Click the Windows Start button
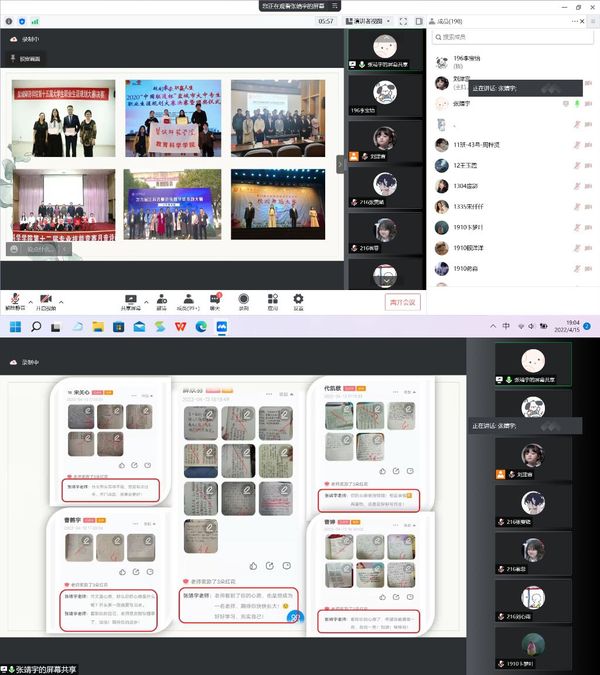Screen dimensions: 600x675 tap(16, 327)
